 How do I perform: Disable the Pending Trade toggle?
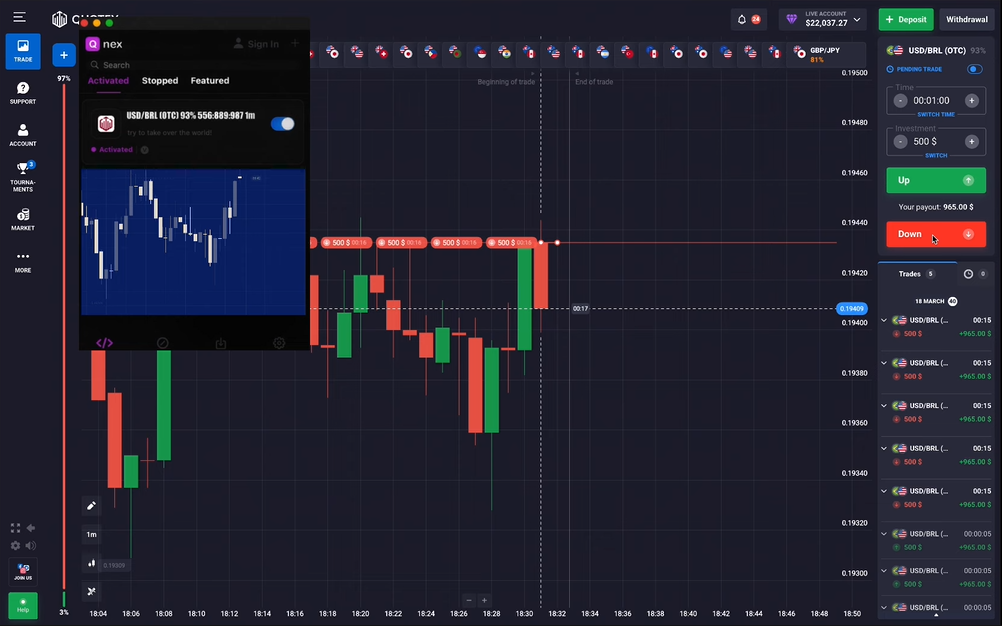pyautogui.click(x=974, y=69)
